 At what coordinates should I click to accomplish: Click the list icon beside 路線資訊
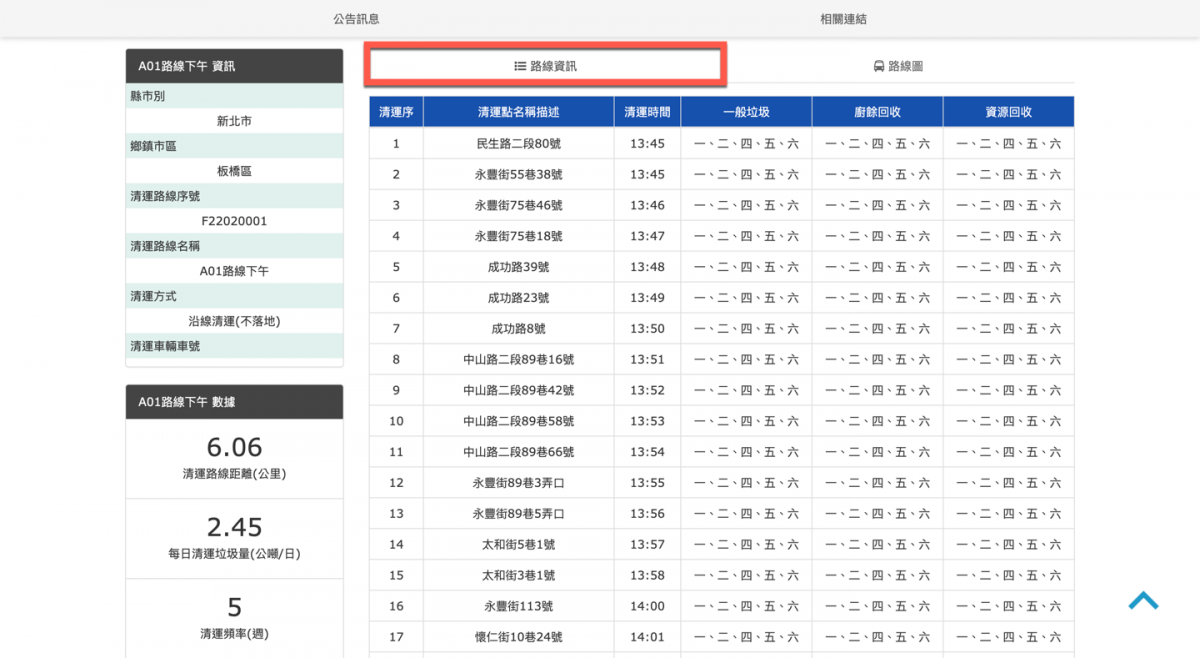pyautogui.click(x=520, y=66)
